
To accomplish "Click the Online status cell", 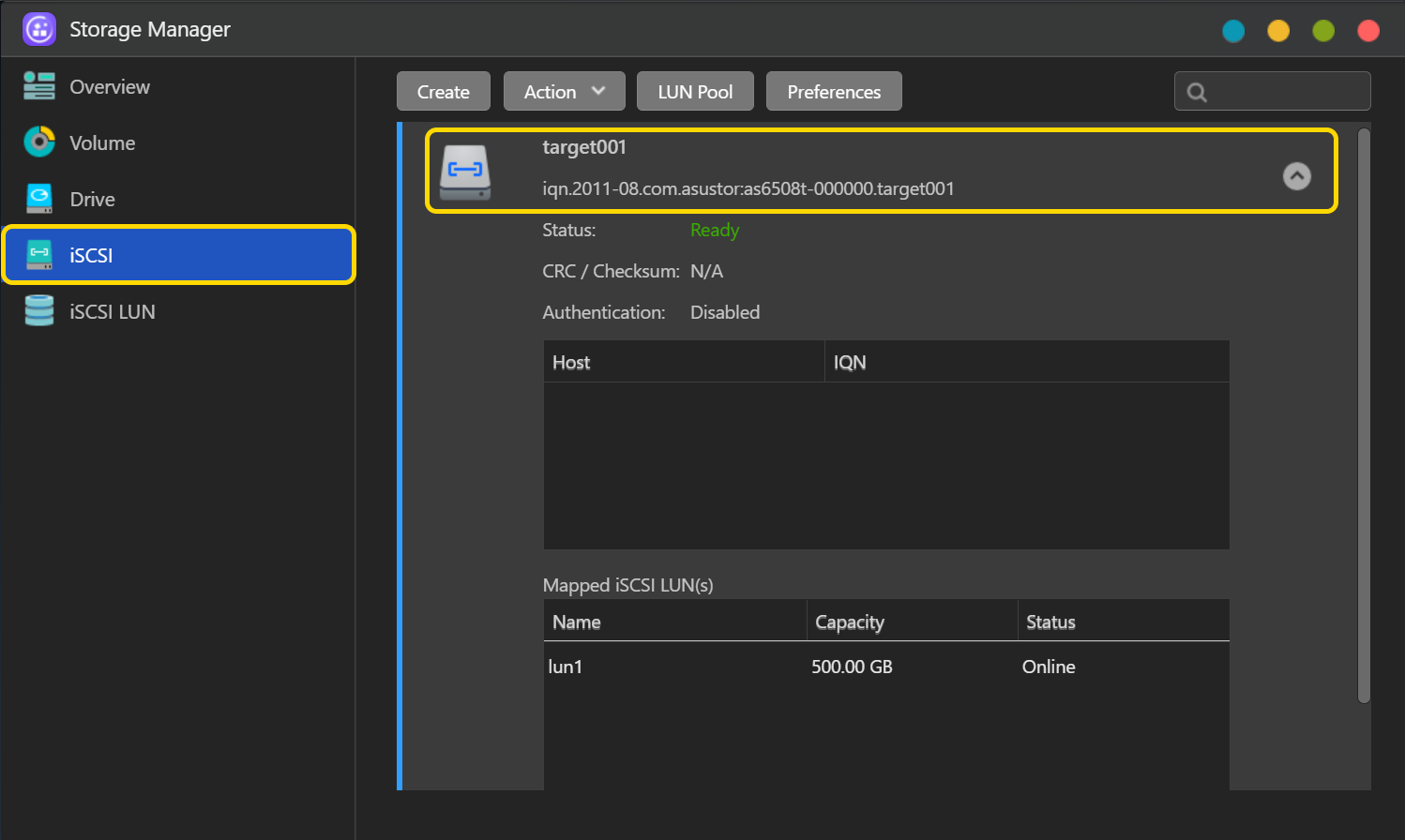I will pyautogui.click(x=1049, y=667).
